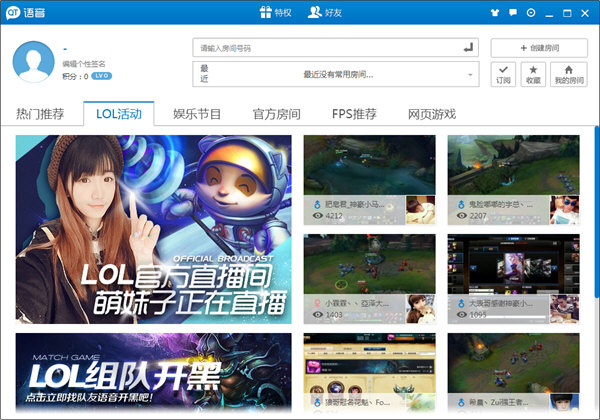Open the FPS推荐 tab

pos(355,114)
